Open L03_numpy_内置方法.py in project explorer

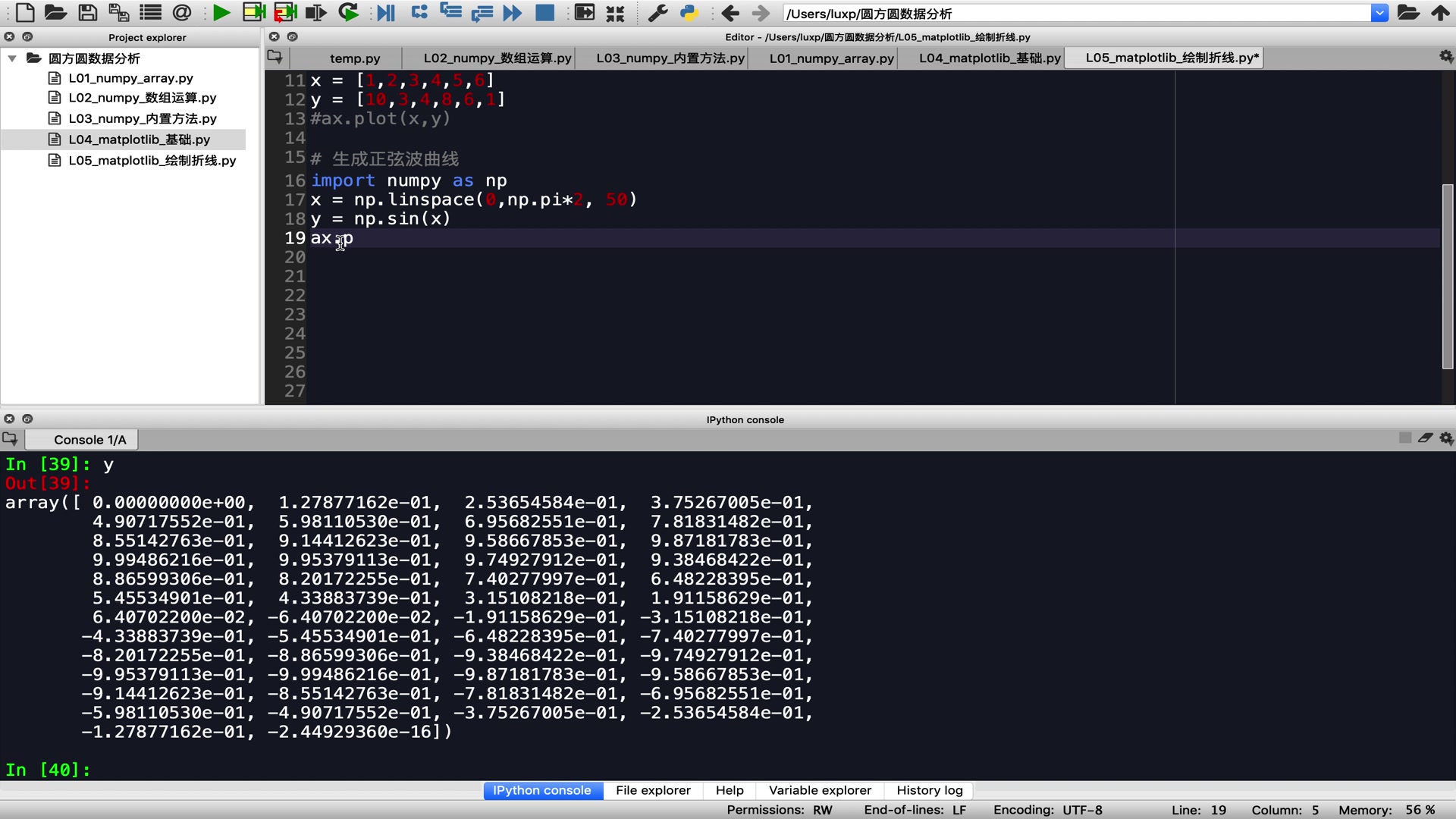(143, 118)
